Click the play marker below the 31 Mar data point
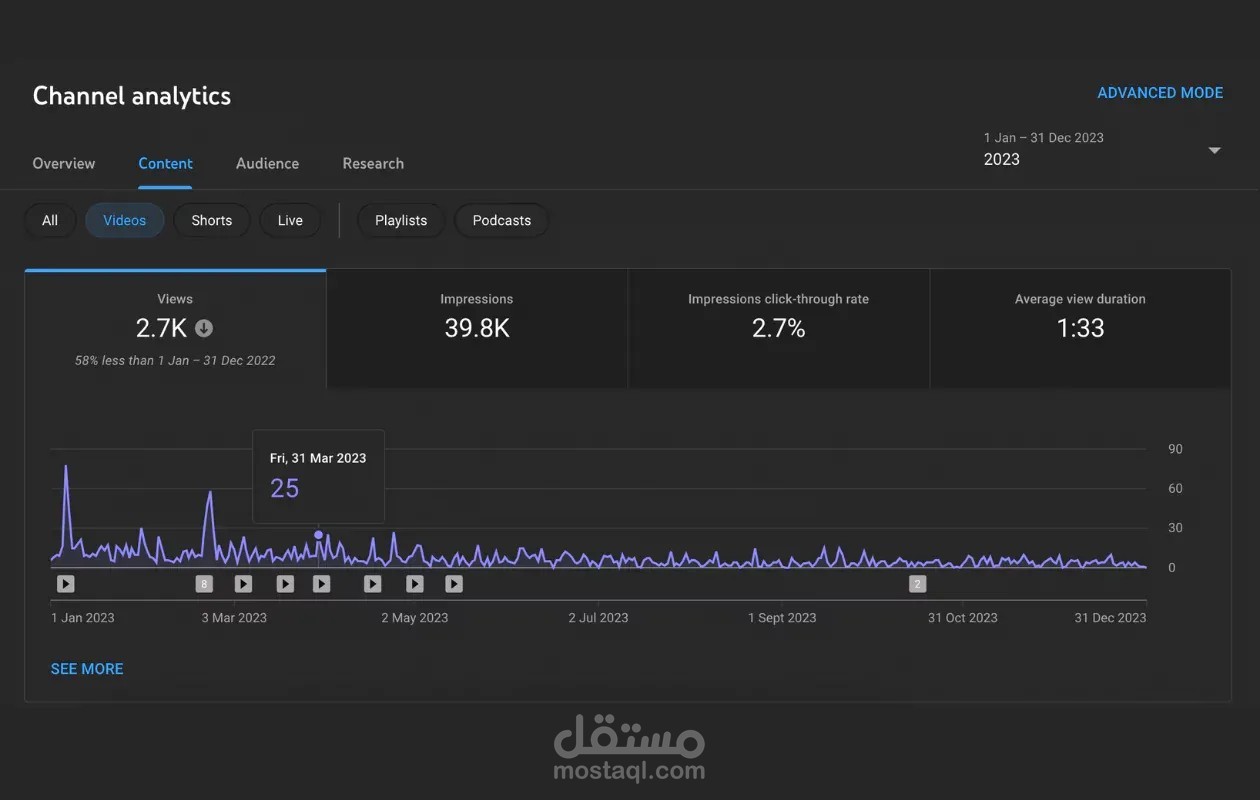The height and width of the screenshot is (800, 1260). click(x=321, y=584)
